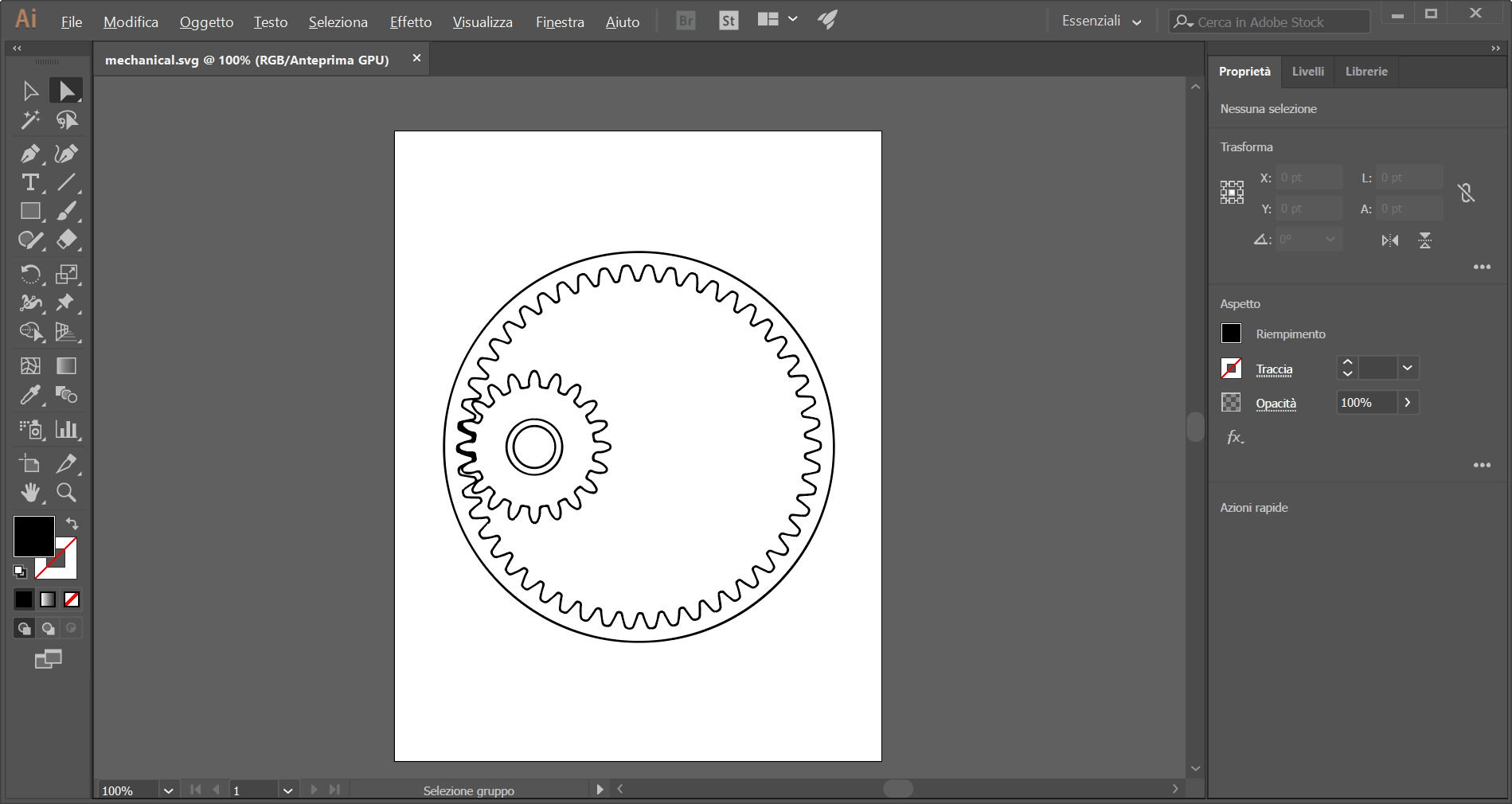Open the Finestra menu
The image size is (1512, 804).
(560, 22)
